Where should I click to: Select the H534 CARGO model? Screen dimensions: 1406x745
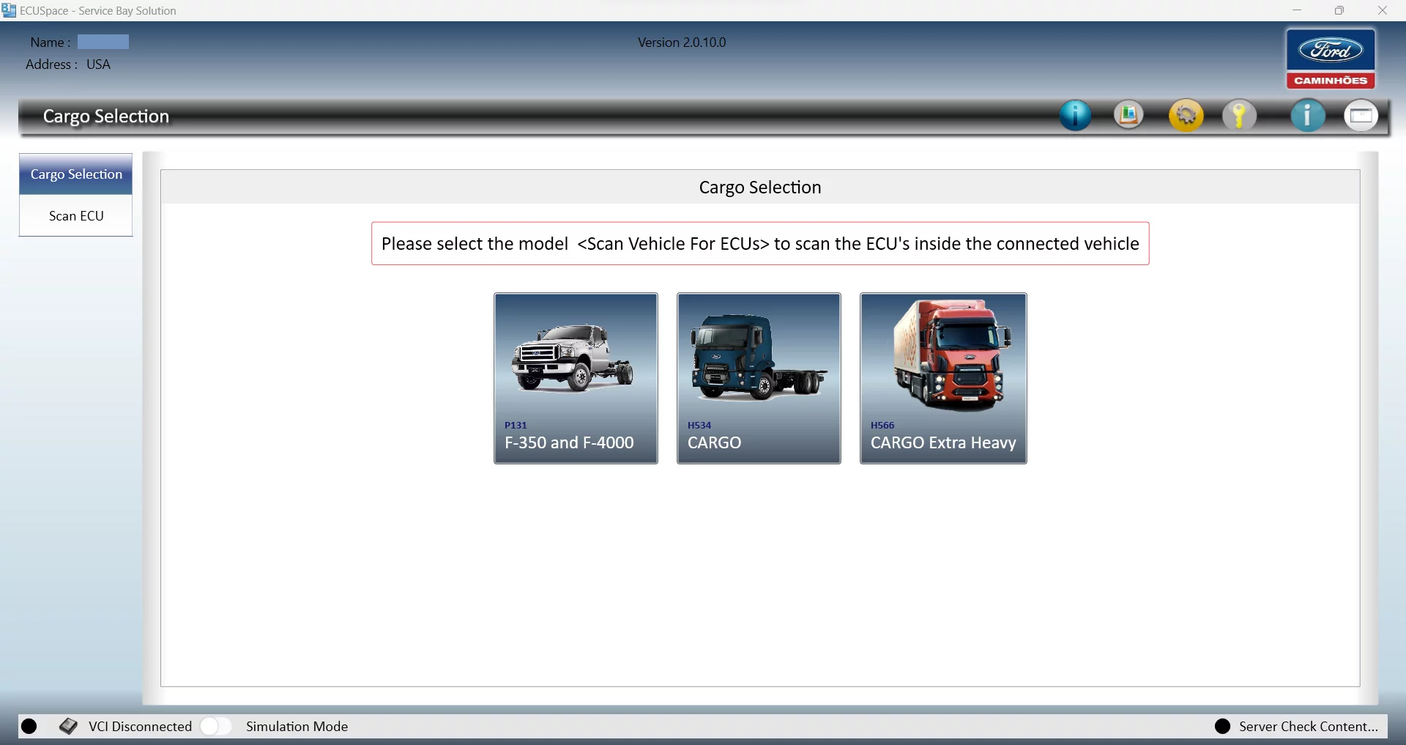[x=758, y=378]
